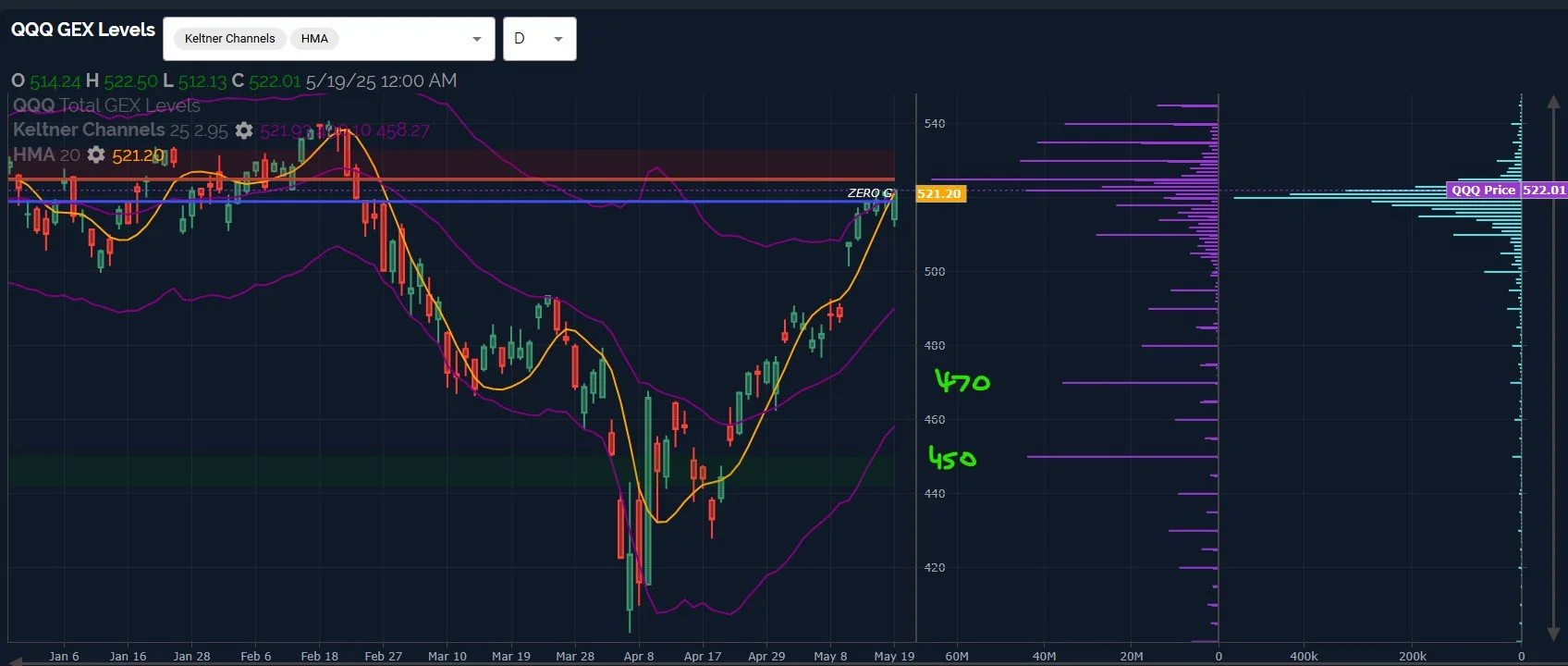Click the 480 price axis label
This screenshot has height=666, width=1568.
click(x=935, y=346)
